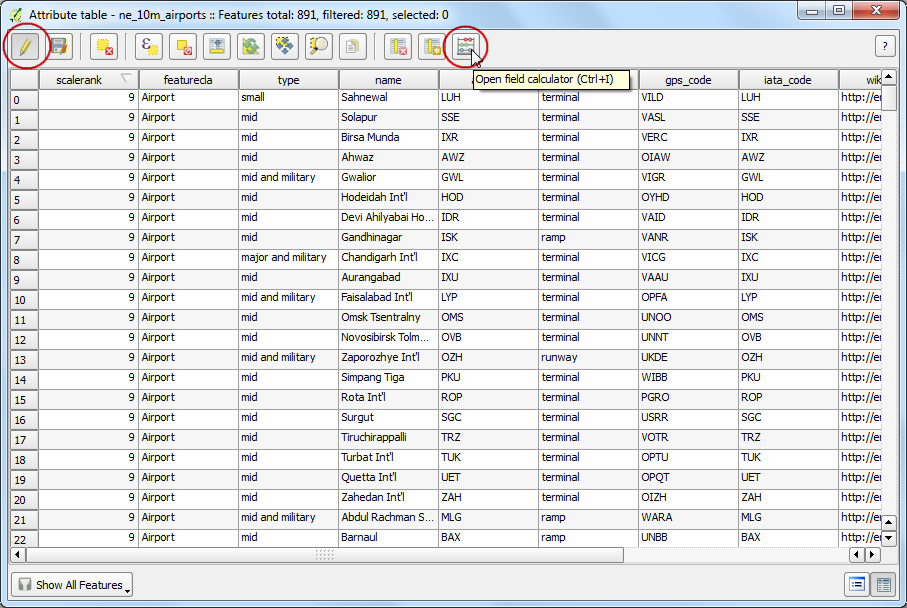Switch to form view at bottom right
Viewport: 907px width, 608px height.
857,585
